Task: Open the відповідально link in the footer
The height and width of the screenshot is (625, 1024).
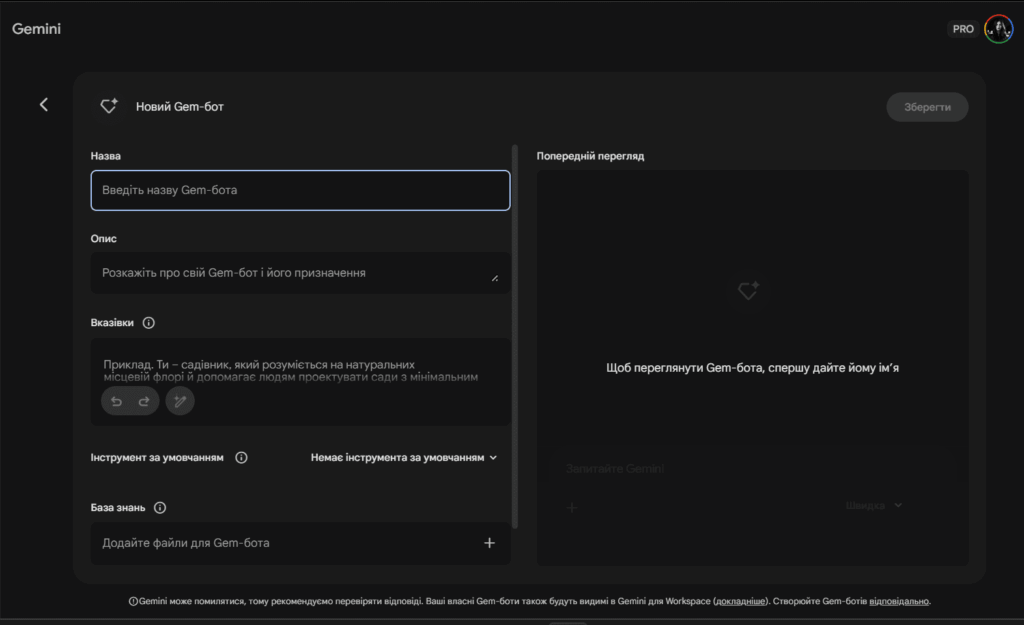Action: 899,601
